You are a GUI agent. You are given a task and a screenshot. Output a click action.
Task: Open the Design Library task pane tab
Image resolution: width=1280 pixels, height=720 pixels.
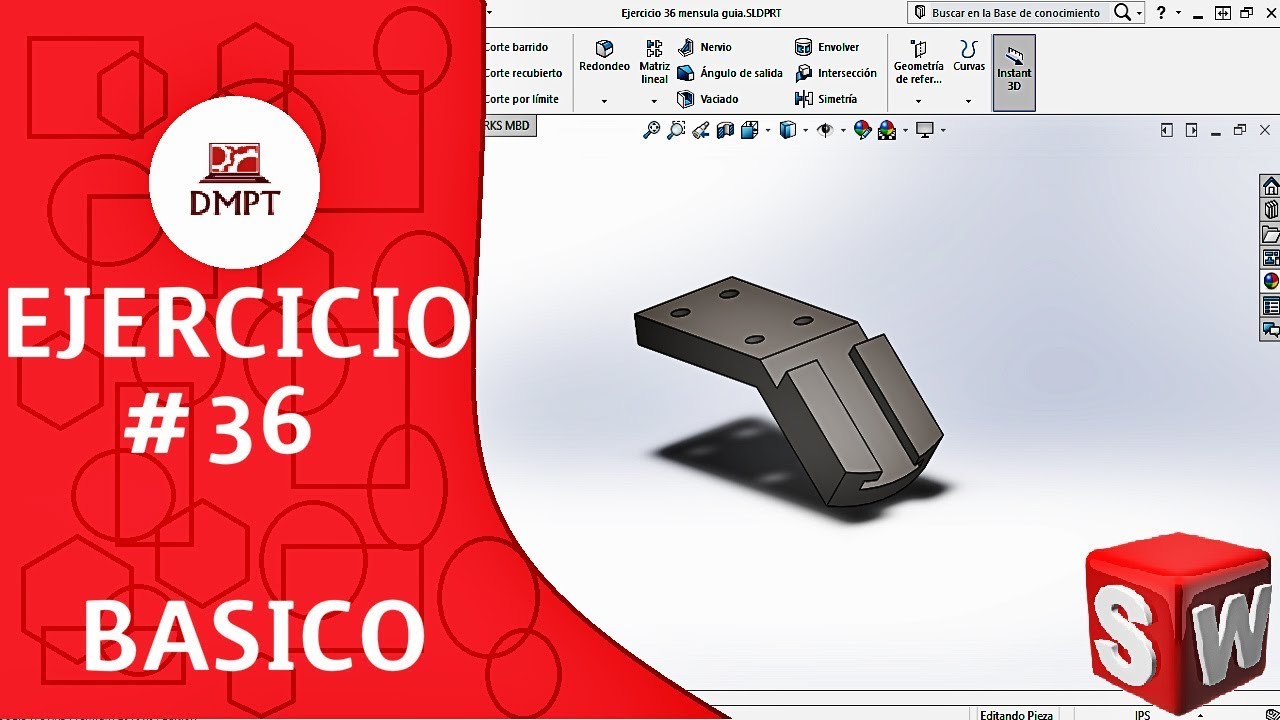1271,210
